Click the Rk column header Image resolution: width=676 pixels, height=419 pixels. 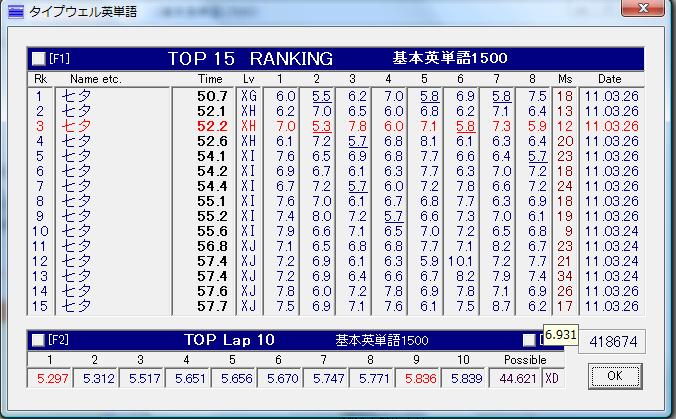(40, 79)
